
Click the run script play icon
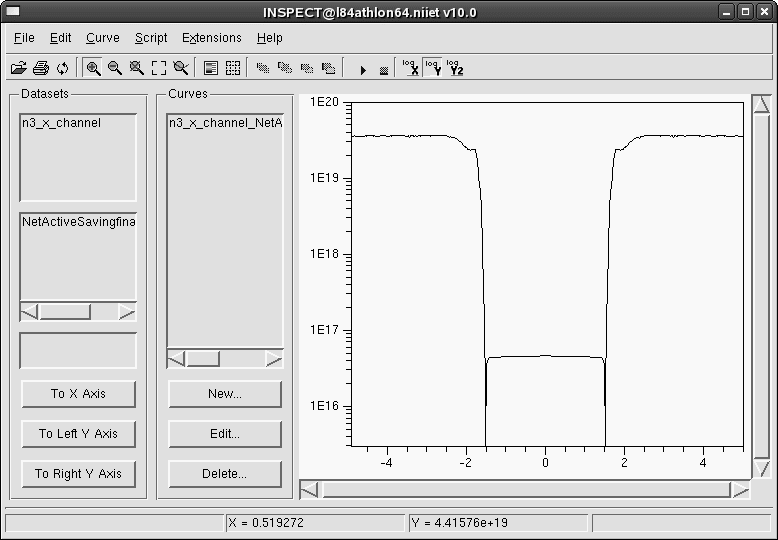tap(362, 69)
